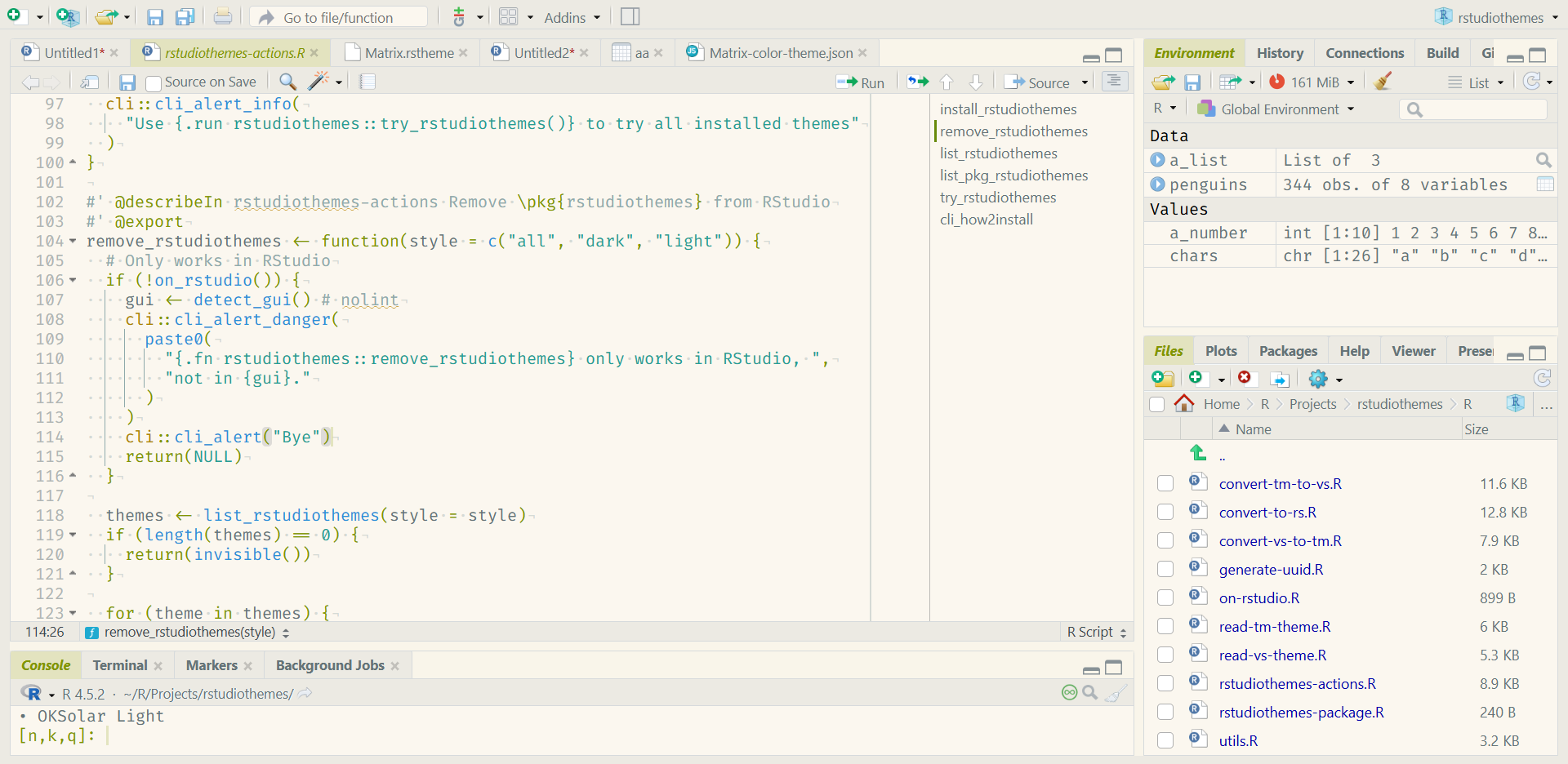Expand the Addins dropdown menu
Image resolution: width=1568 pixels, height=764 pixels.
[572, 17]
